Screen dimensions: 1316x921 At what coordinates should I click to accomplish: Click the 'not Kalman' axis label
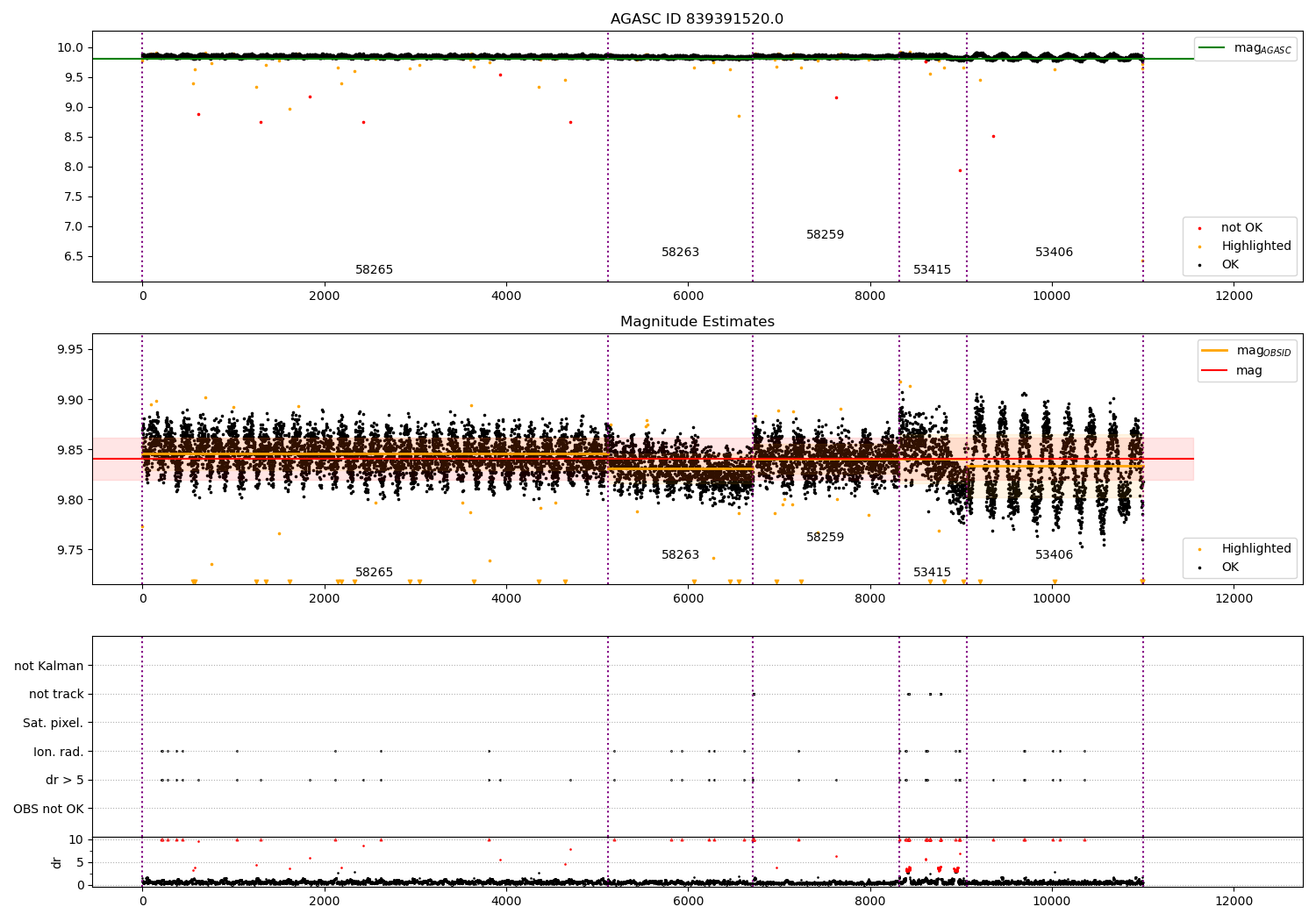tap(49, 666)
